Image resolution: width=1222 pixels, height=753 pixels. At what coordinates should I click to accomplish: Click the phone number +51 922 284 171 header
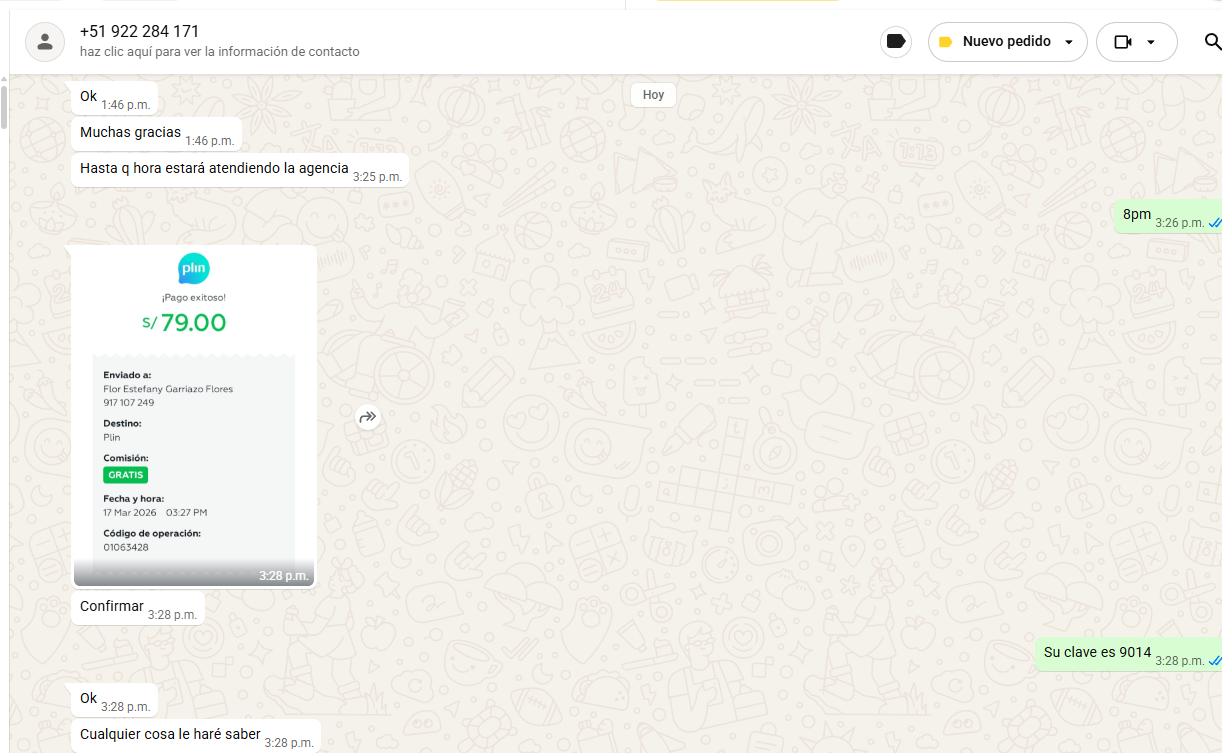139,31
